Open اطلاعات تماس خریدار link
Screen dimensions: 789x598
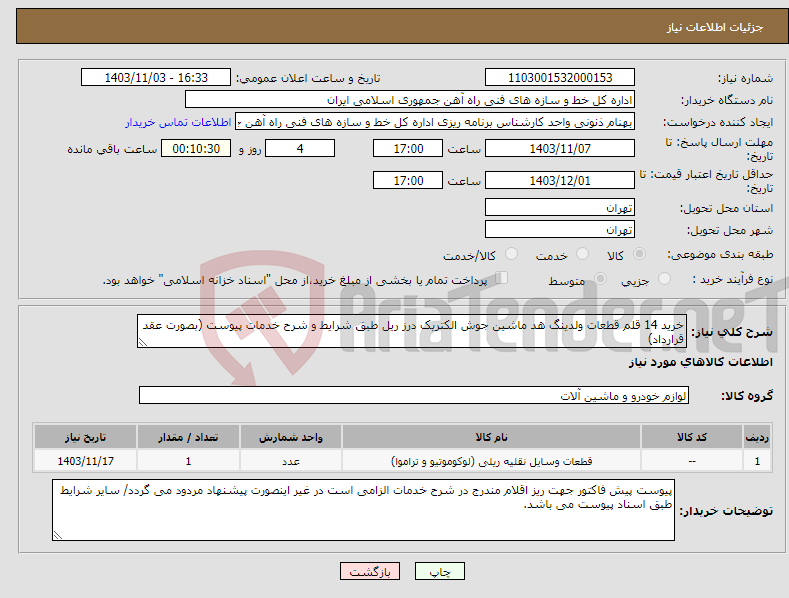tap(178, 122)
